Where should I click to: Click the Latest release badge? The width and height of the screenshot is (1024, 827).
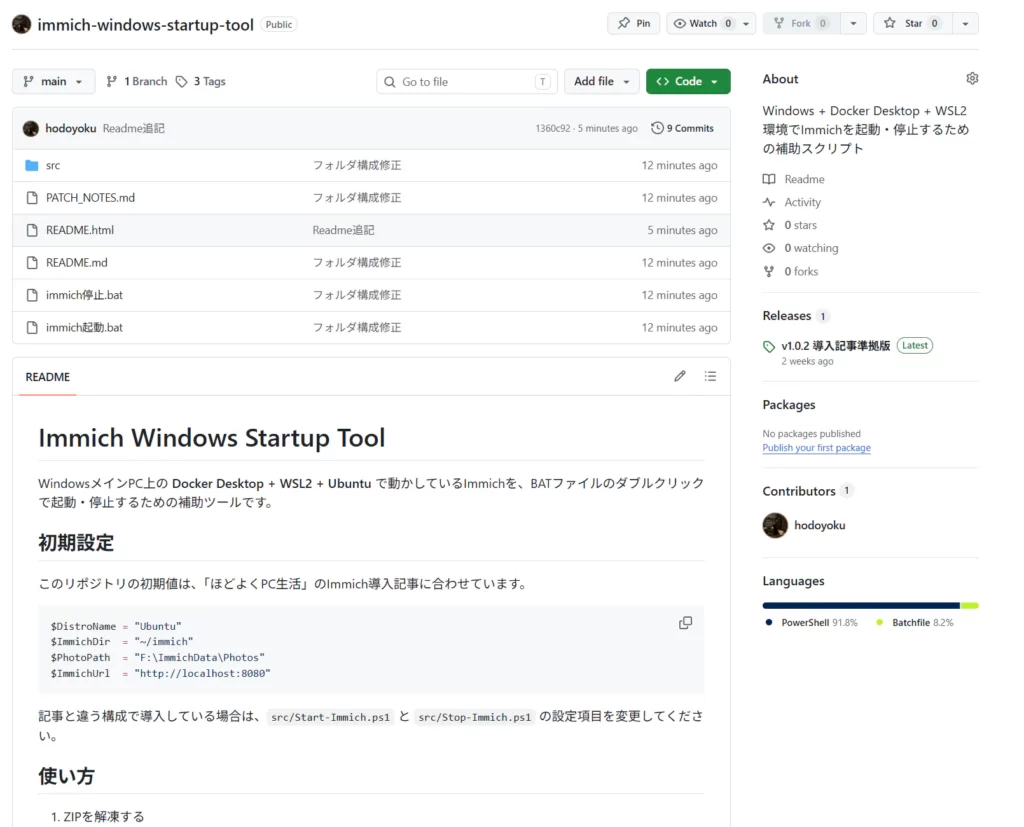click(914, 346)
